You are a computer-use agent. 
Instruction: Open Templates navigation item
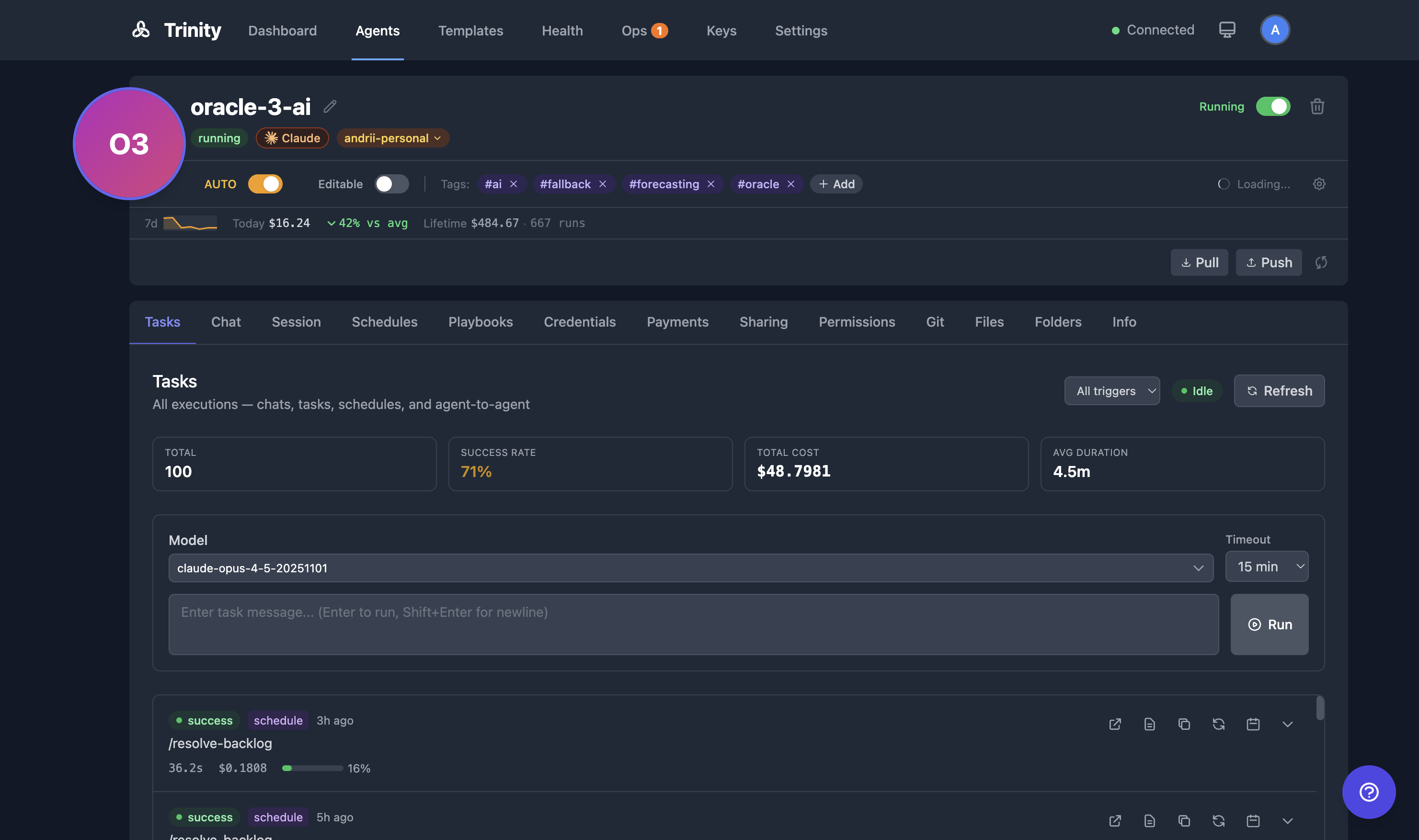point(470,31)
